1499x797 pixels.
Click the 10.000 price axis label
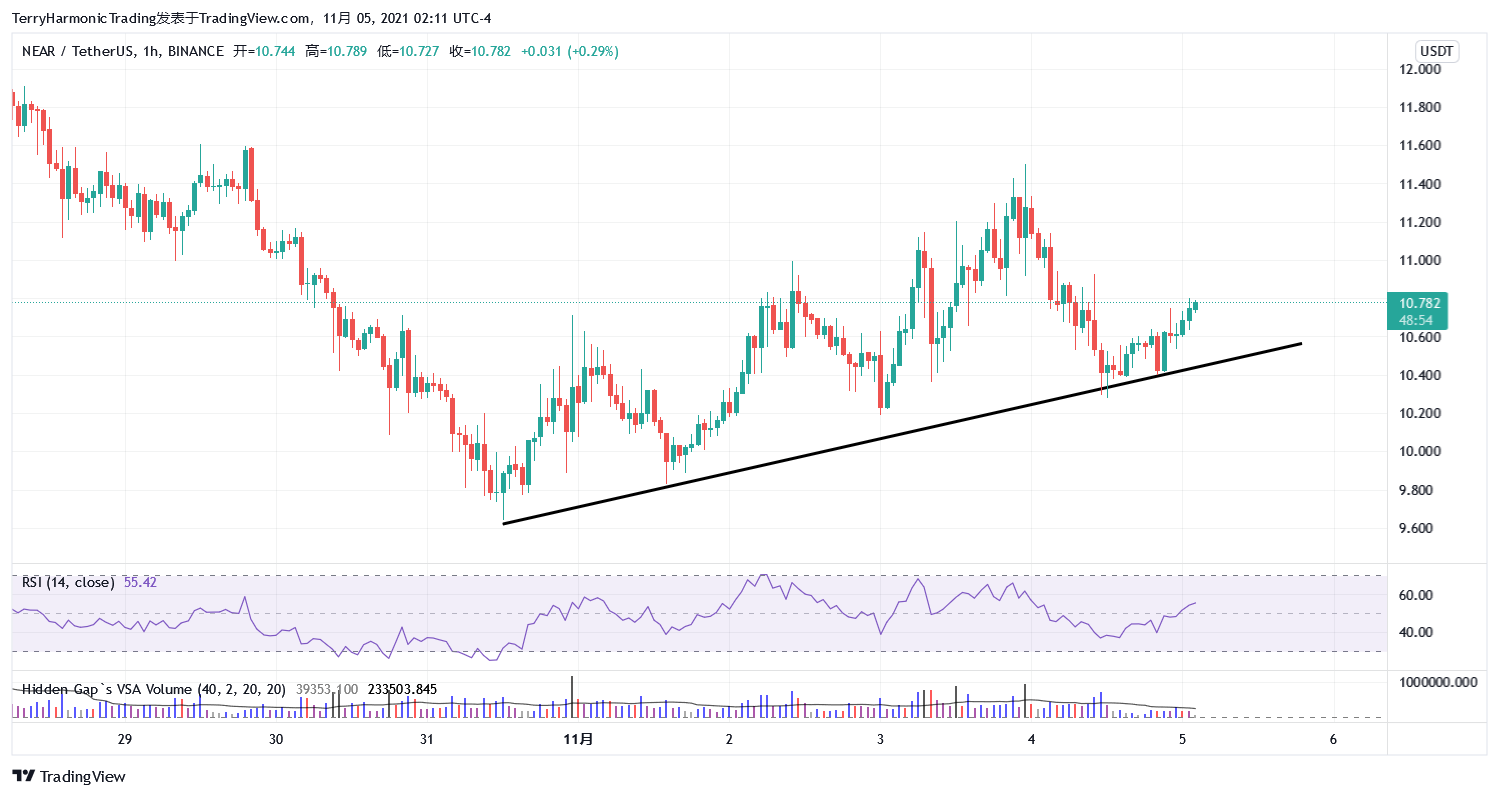coord(1420,452)
